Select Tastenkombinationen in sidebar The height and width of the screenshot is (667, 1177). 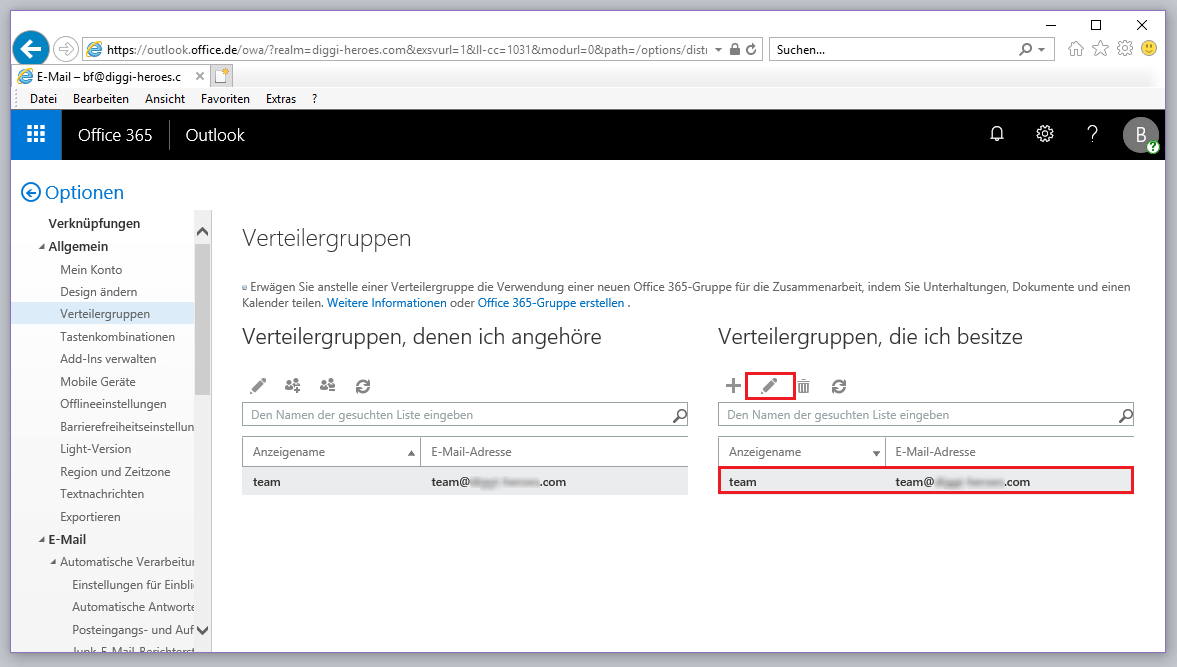pyautogui.click(x=117, y=337)
